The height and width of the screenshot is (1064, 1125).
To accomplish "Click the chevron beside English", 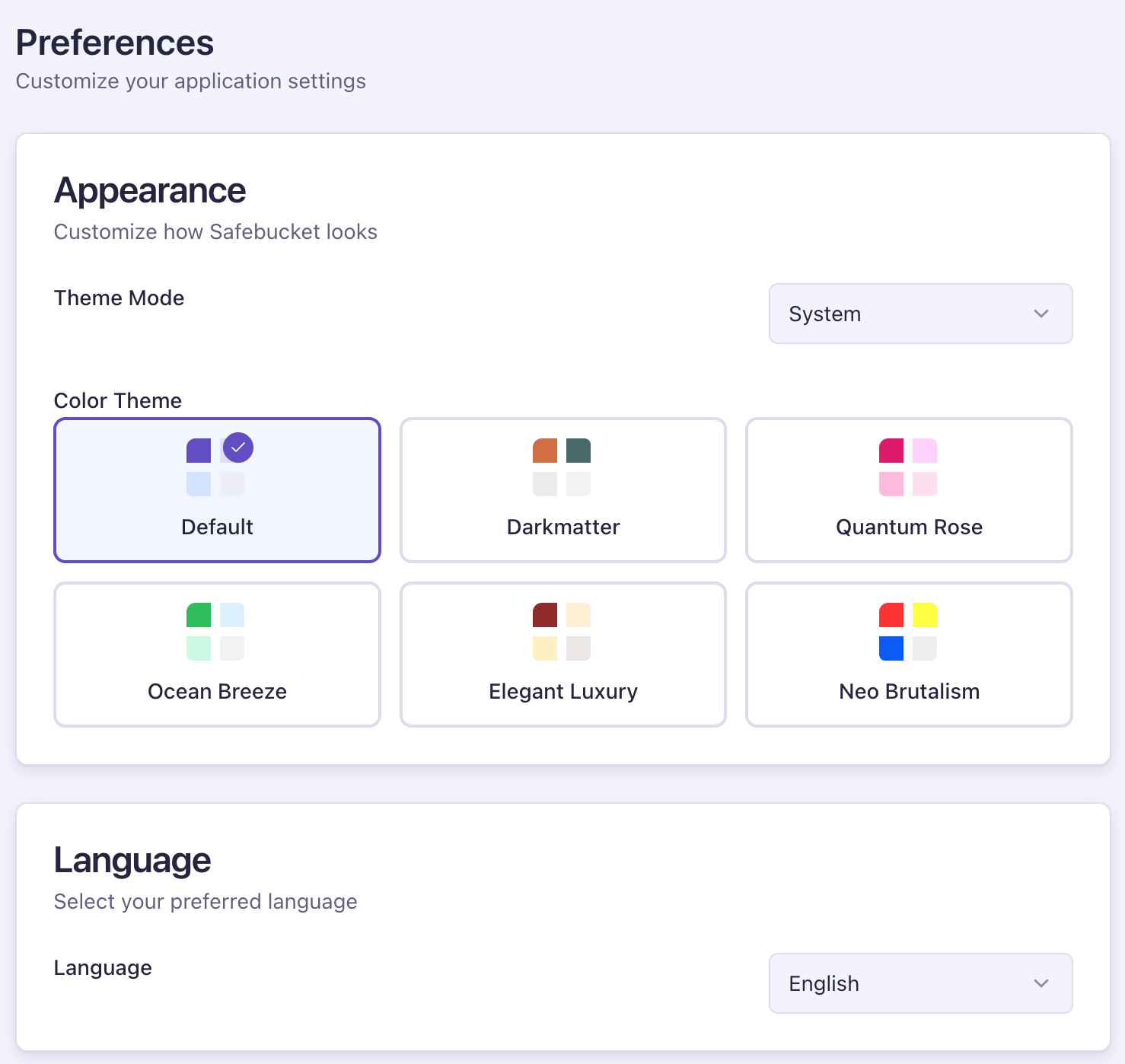I will [1041, 983].
